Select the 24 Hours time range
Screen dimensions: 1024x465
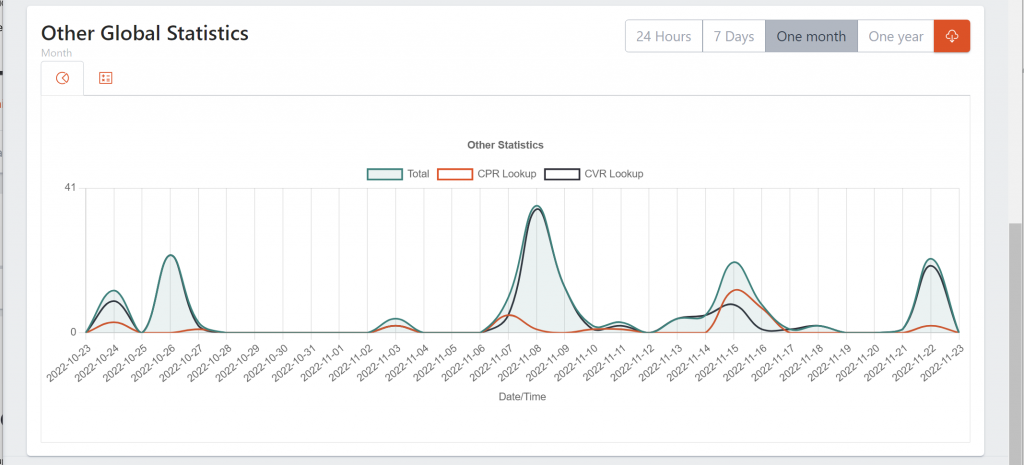663,36
